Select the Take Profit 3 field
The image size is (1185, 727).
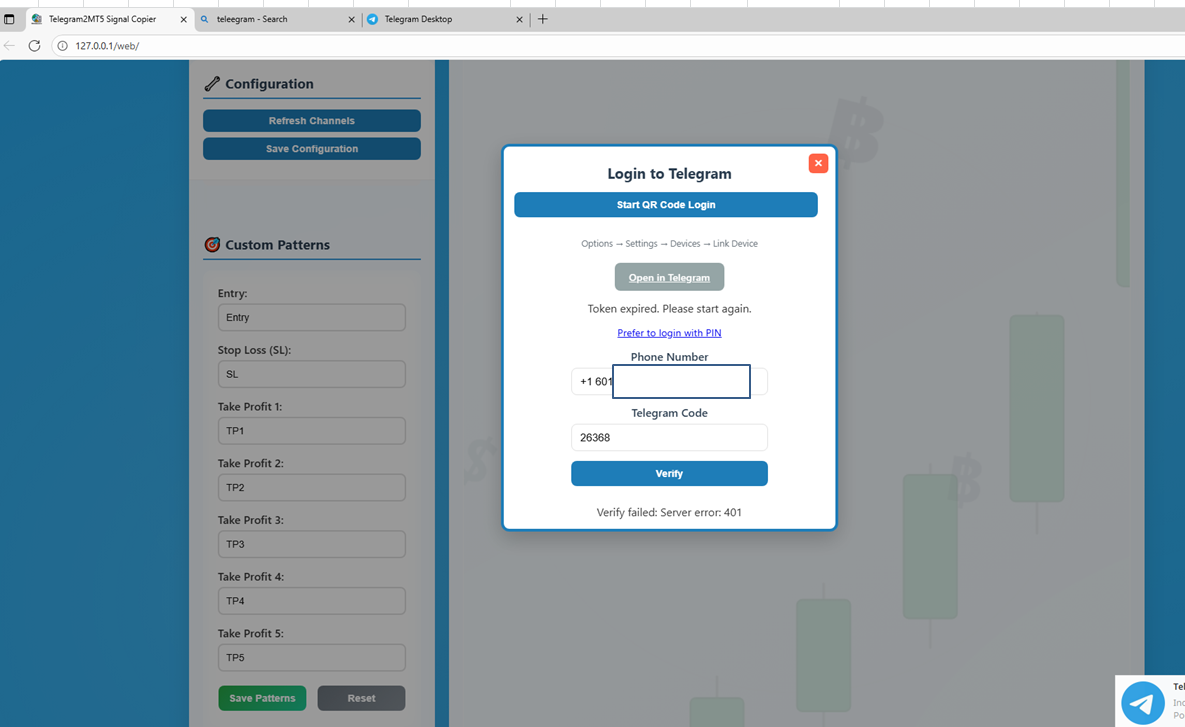[x=311, y=544]
